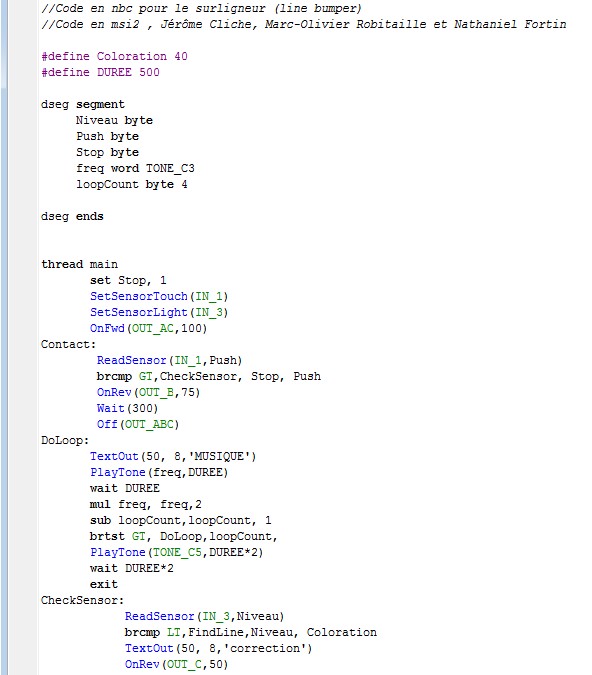Screen dimensions: 592x675
Task: Click the '#define Coloration 40' line
Action: pyautogui.click(x=114, y=56)
